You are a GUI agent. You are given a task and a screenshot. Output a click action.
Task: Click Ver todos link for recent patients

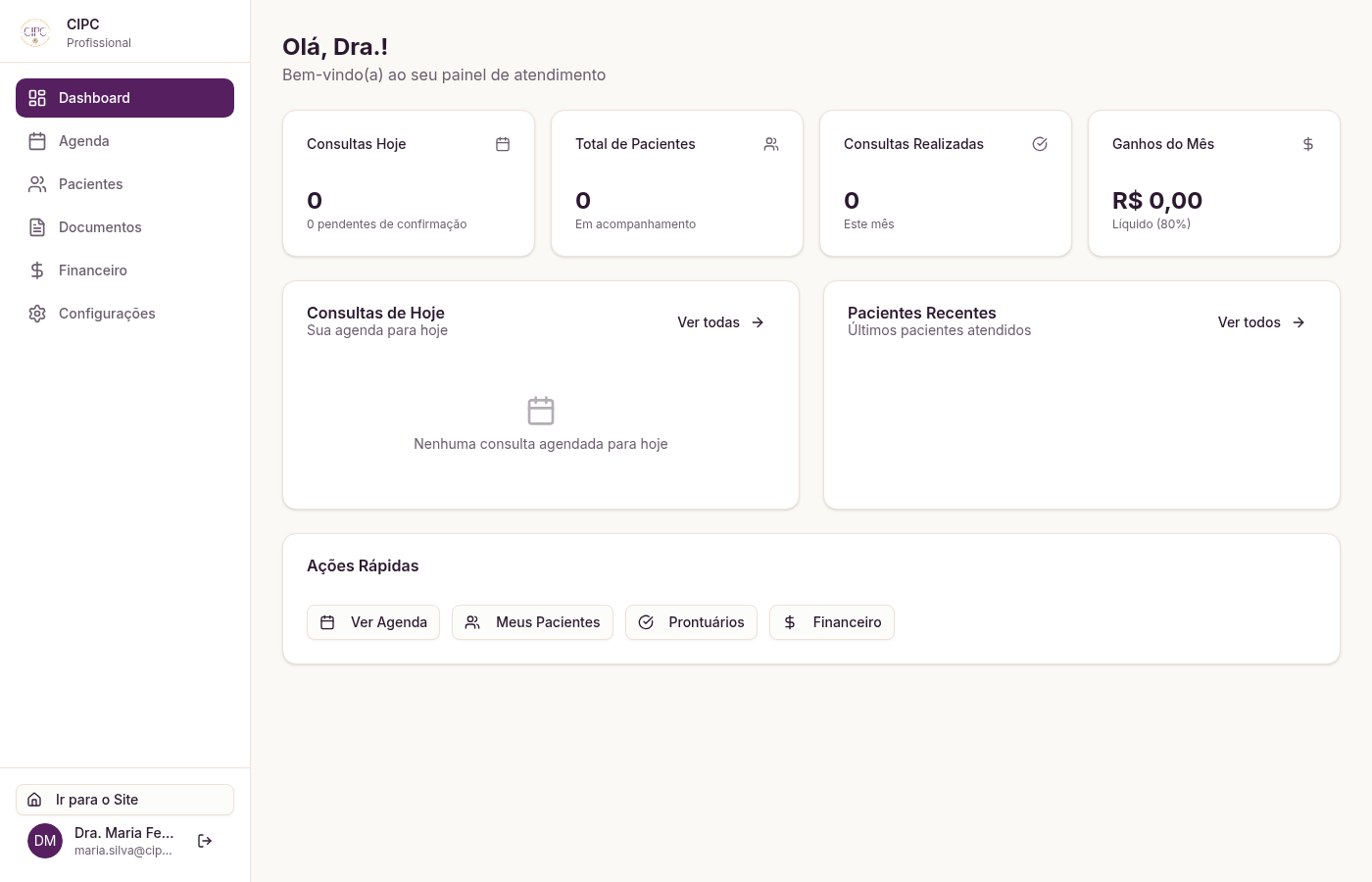[1261, 322]
